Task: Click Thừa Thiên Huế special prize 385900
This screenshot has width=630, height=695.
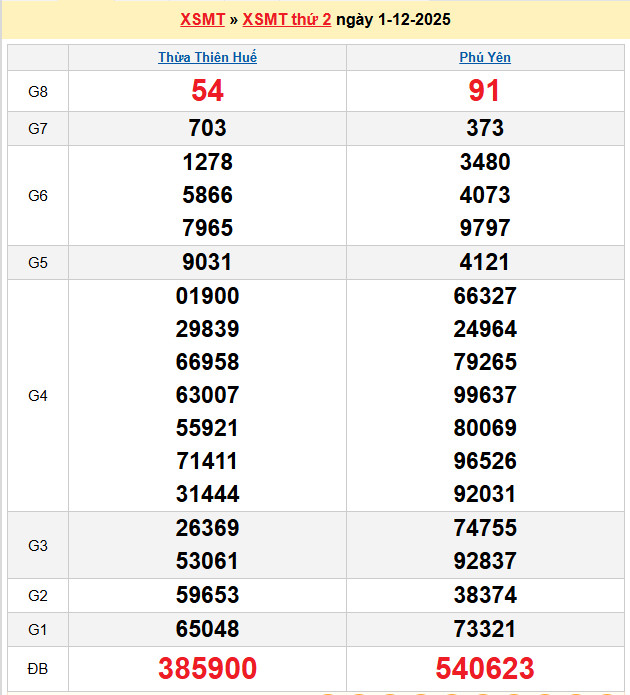Action: 207,668
